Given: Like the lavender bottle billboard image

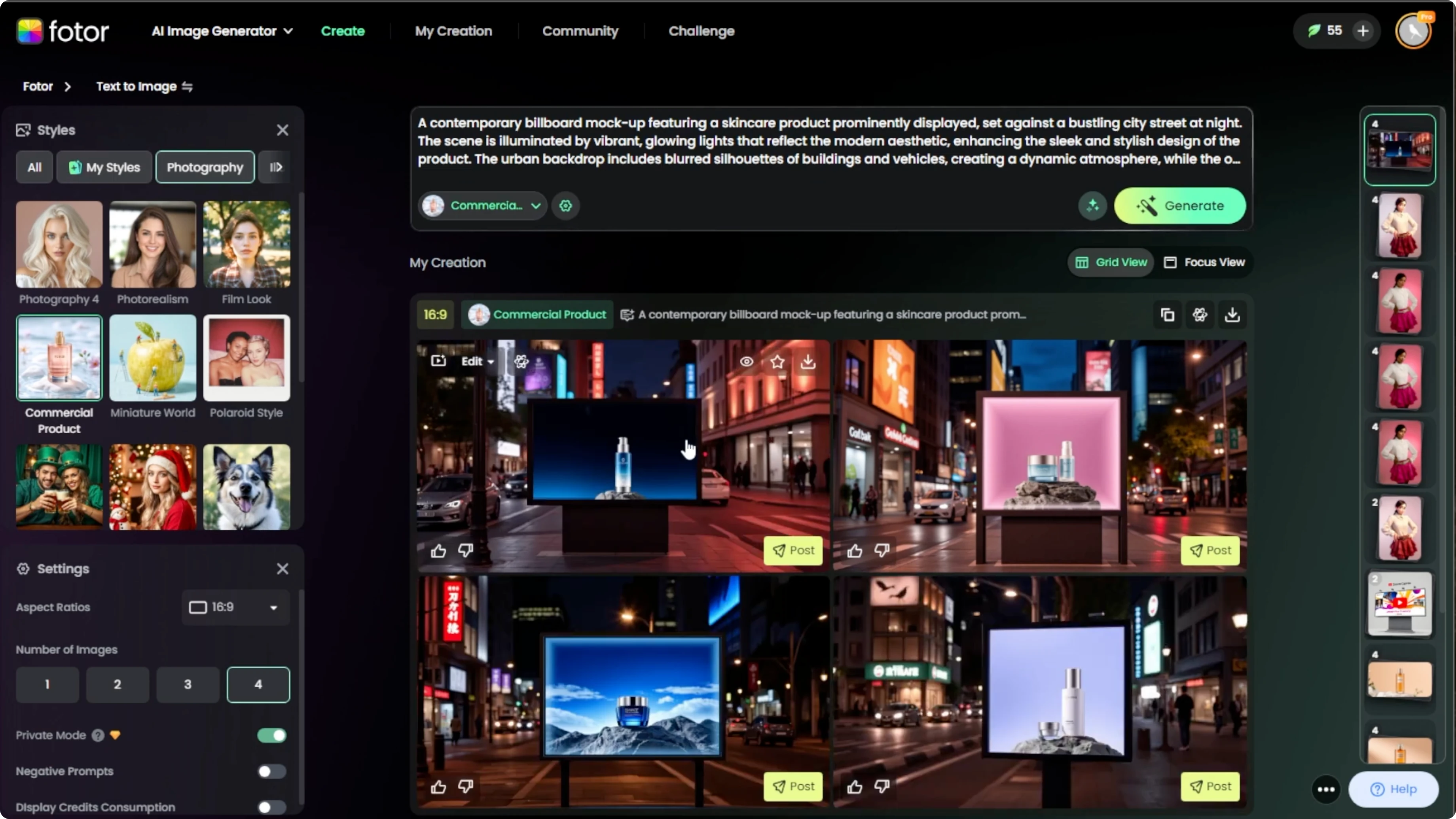Looking at the screenshot, I should (x=855, y=787).
